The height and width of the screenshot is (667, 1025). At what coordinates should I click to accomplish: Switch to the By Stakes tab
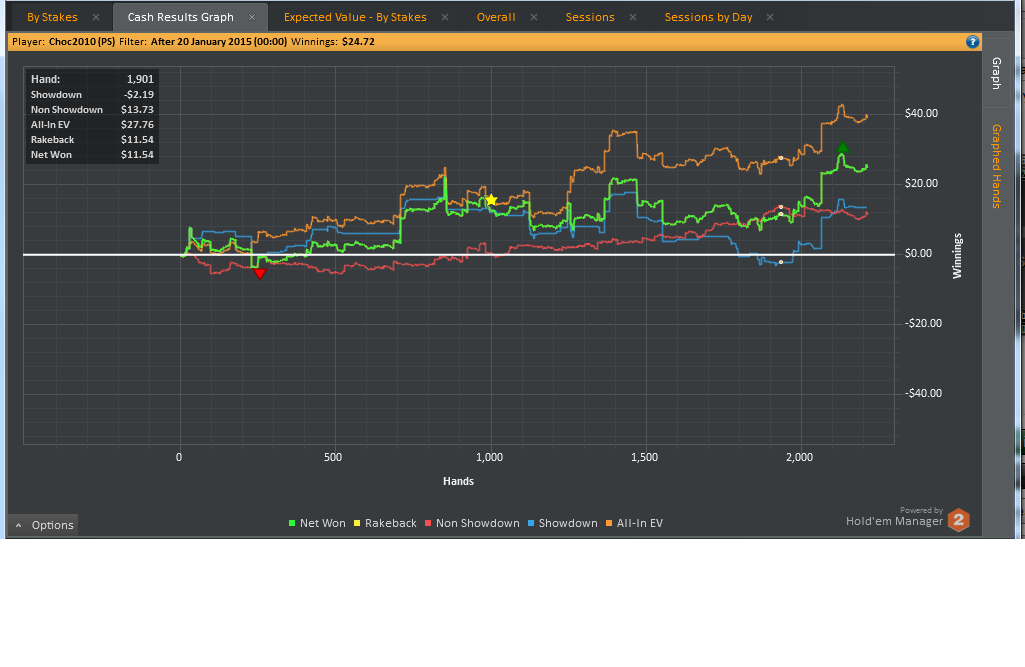coord(52,17)
